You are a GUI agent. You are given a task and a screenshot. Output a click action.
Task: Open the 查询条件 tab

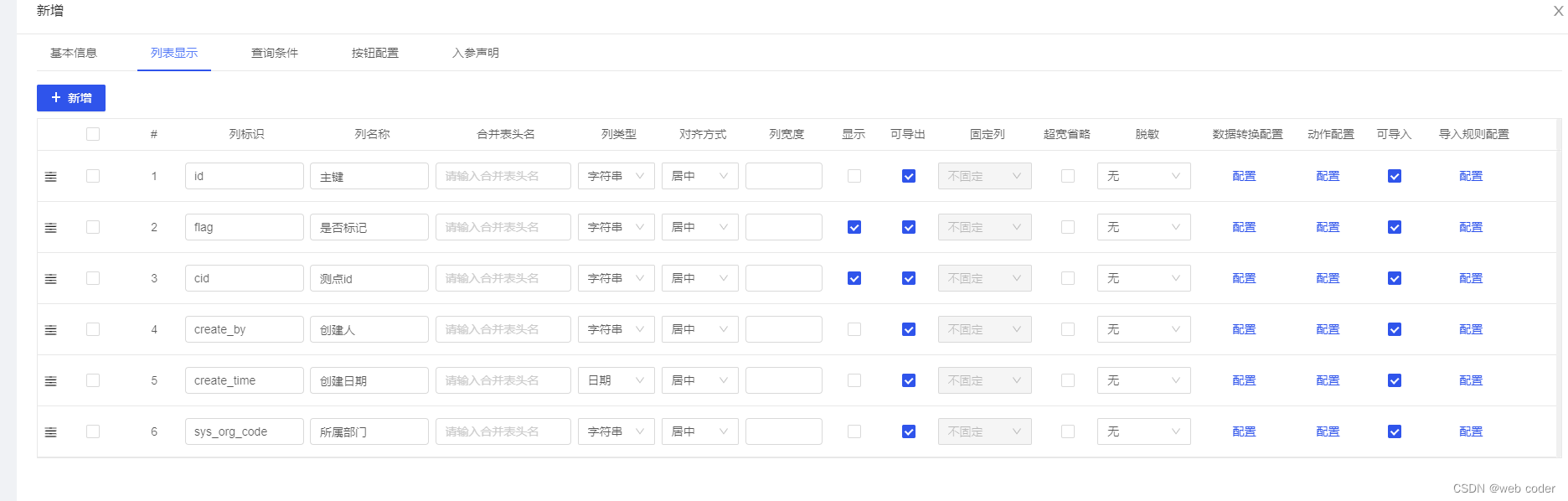pos(275,53)
